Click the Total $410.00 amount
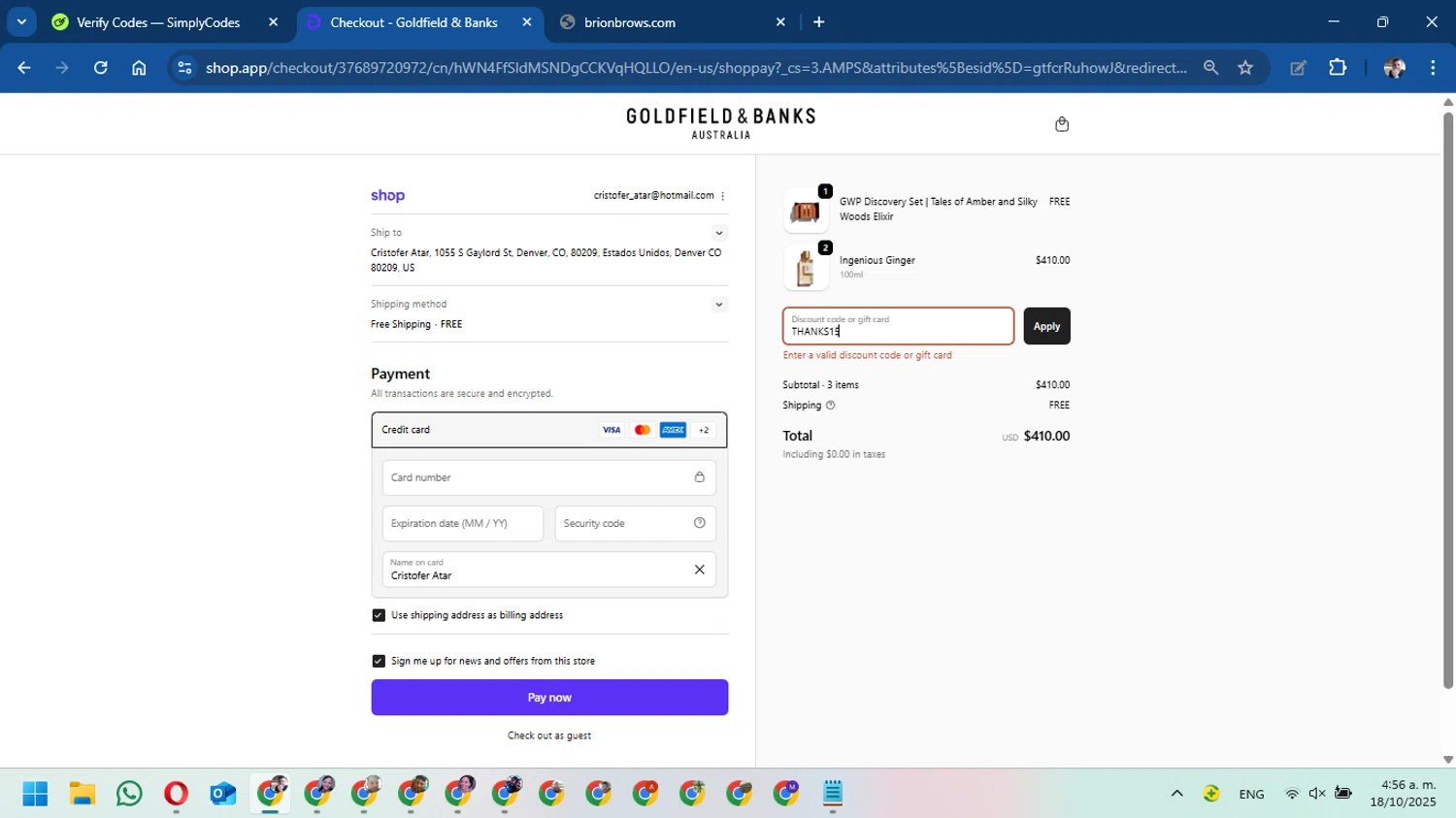The height and width of the screenshot is (818, 1456). point(1046,436)
